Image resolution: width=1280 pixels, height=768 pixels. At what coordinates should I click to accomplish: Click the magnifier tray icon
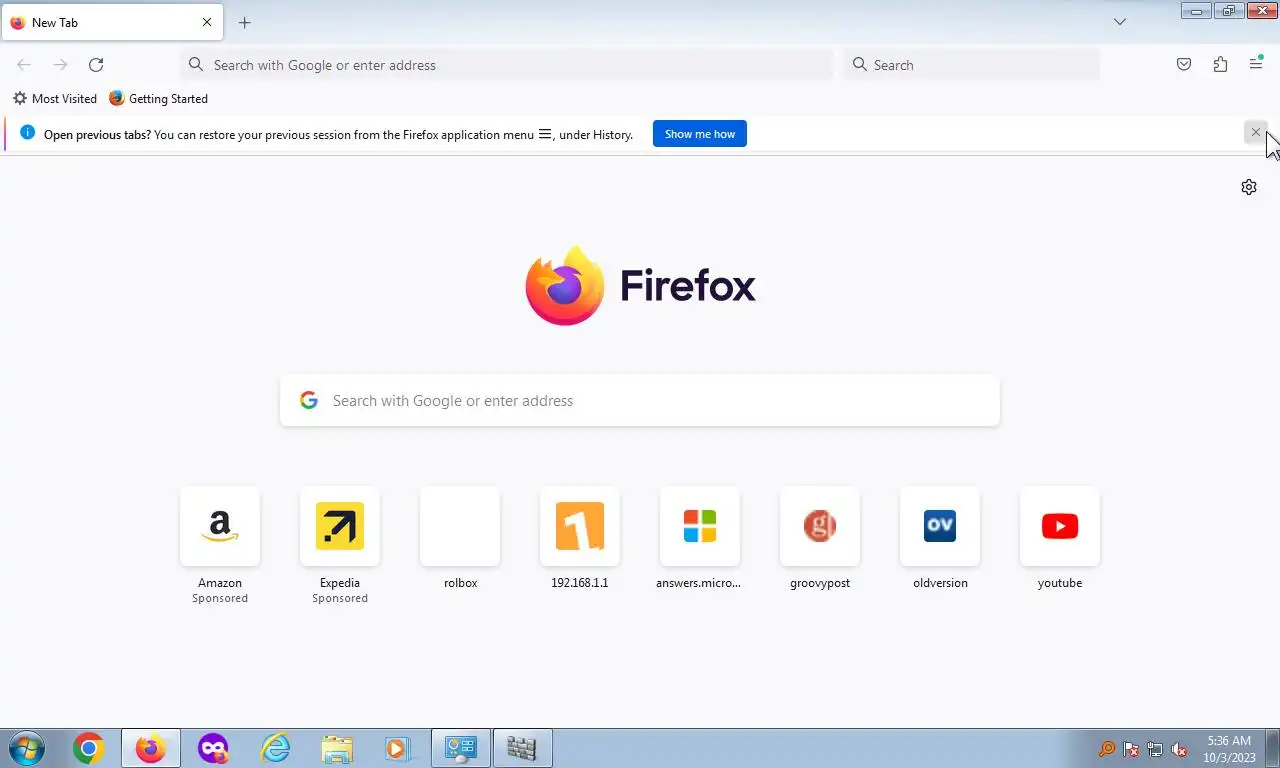[1107, 749]
